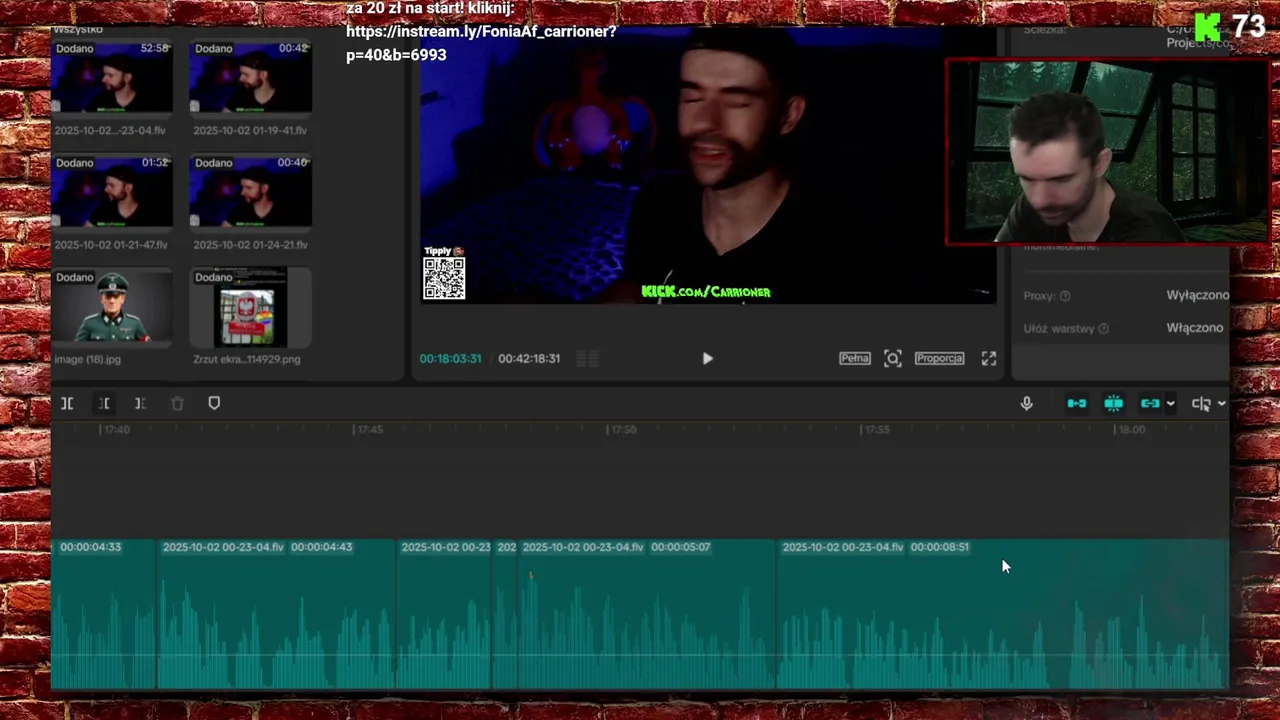The width and height of the screenshot is (1280, 720).
Task: Click file name 2025-10-02 01-21-47.flv
Action: (x=111, y=244)
